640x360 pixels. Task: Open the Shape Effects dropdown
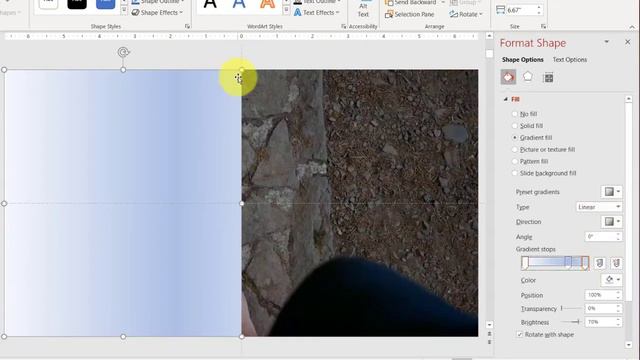(x=157, y=13)
